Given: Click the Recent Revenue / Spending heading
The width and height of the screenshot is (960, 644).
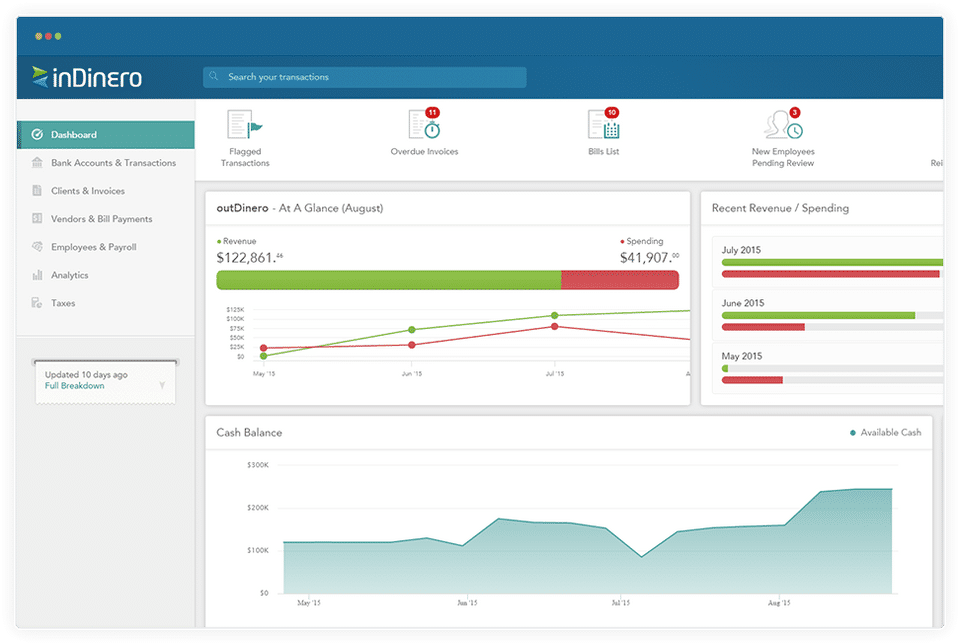Looking at the screenshot, I should tap(780, 208).
